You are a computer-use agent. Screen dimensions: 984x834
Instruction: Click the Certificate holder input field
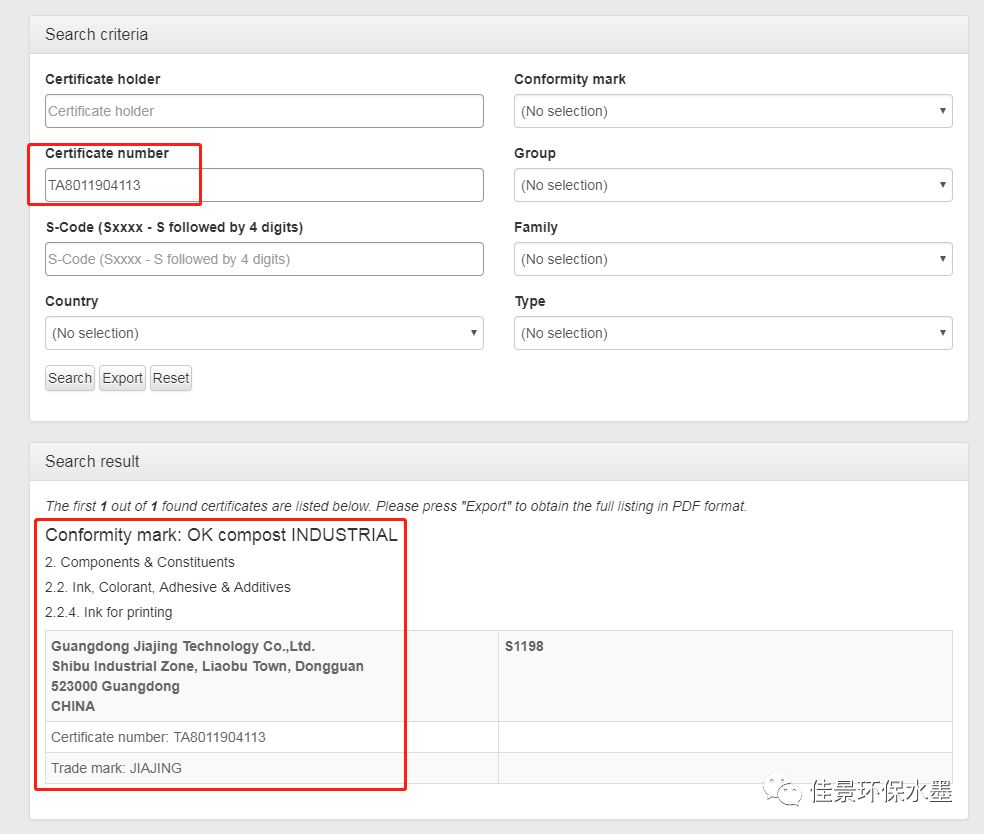pyautogui.click(x=264, y=111)
